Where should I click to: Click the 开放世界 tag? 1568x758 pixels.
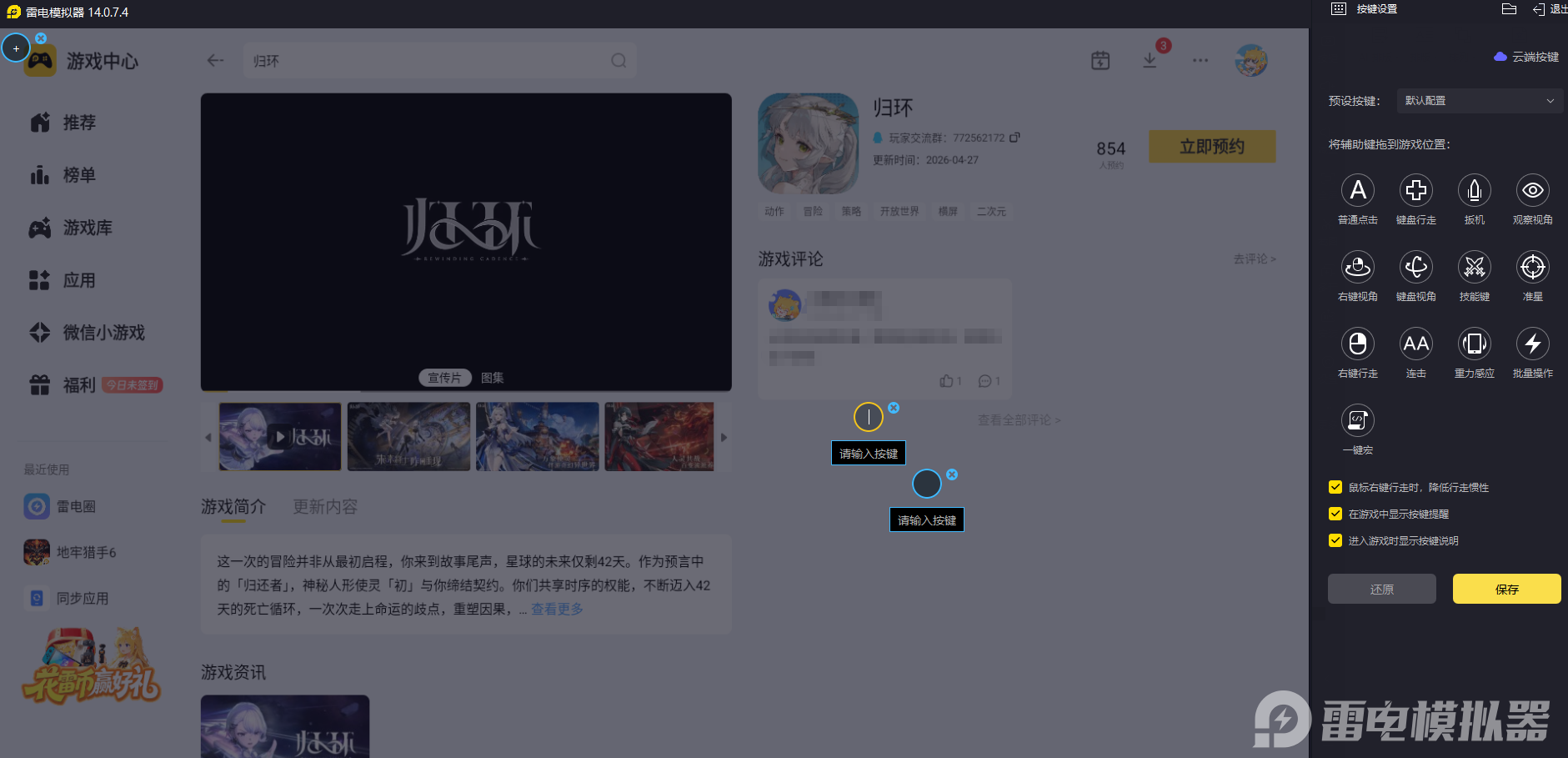(899, 212)
